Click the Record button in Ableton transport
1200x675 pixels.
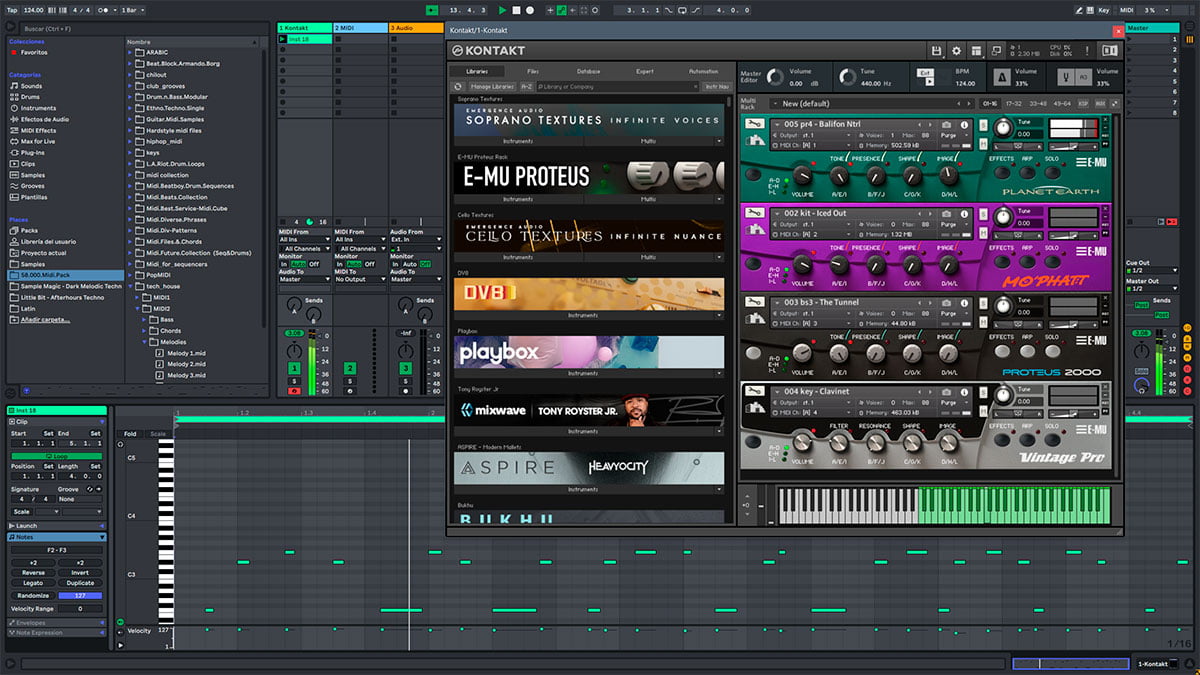click(530, 10)
